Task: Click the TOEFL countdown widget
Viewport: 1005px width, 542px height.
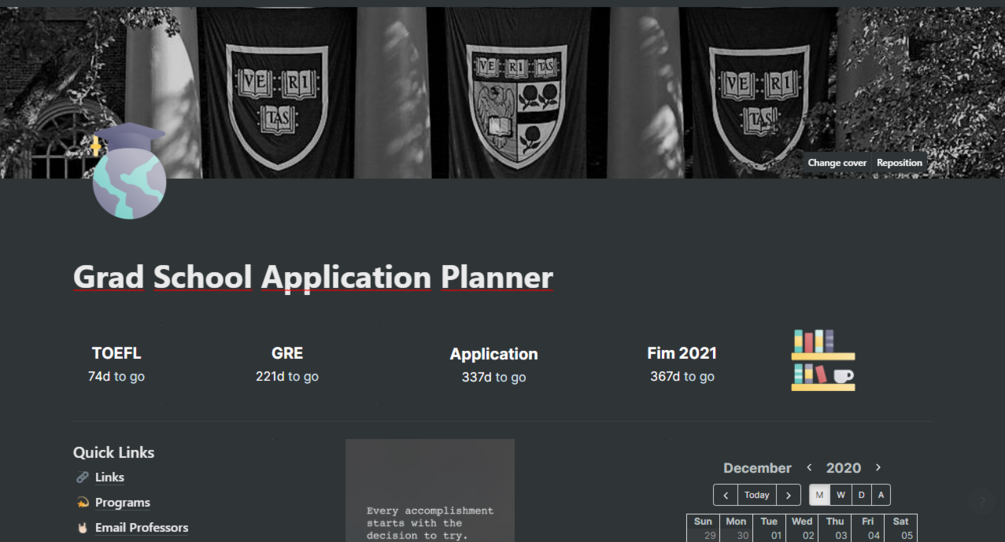Action: [x=116, y=364]
